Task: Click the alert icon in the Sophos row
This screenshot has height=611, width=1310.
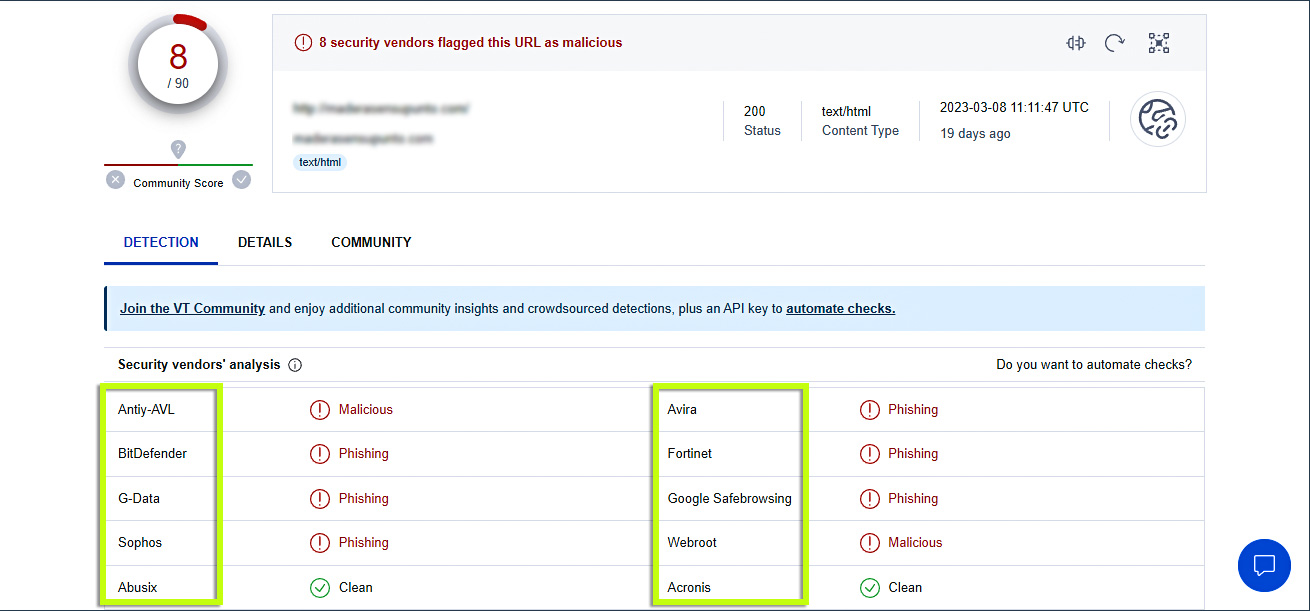Action: pos(320,542)
